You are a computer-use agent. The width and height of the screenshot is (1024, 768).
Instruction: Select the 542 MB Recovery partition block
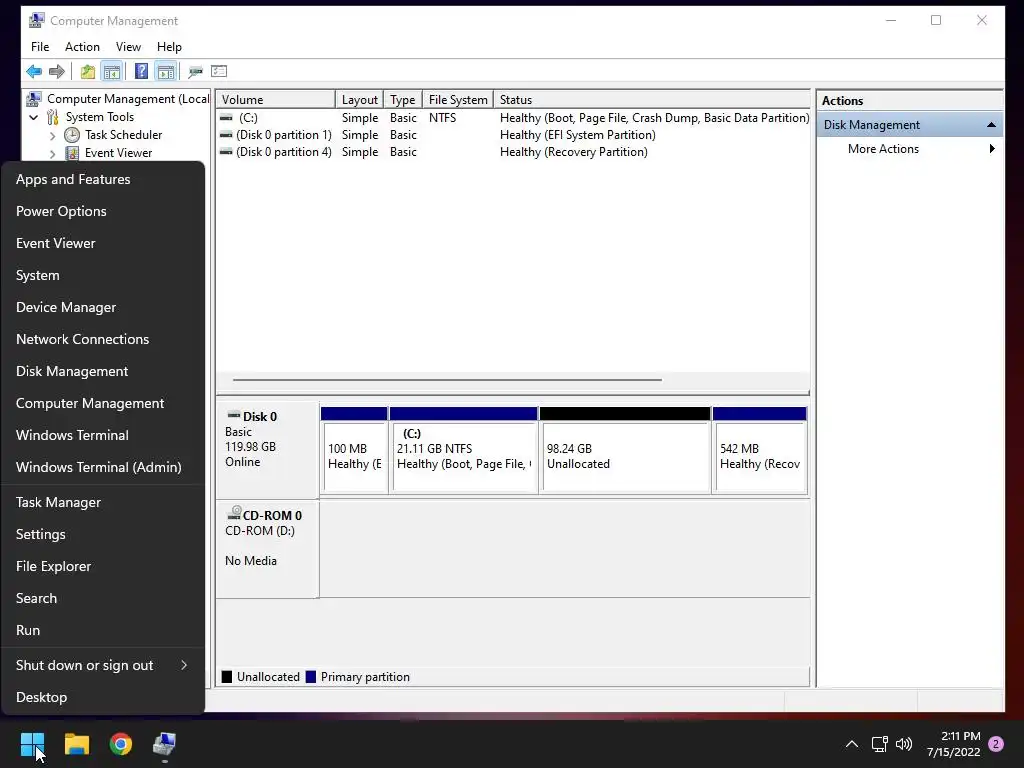click(x=760, y=451)
